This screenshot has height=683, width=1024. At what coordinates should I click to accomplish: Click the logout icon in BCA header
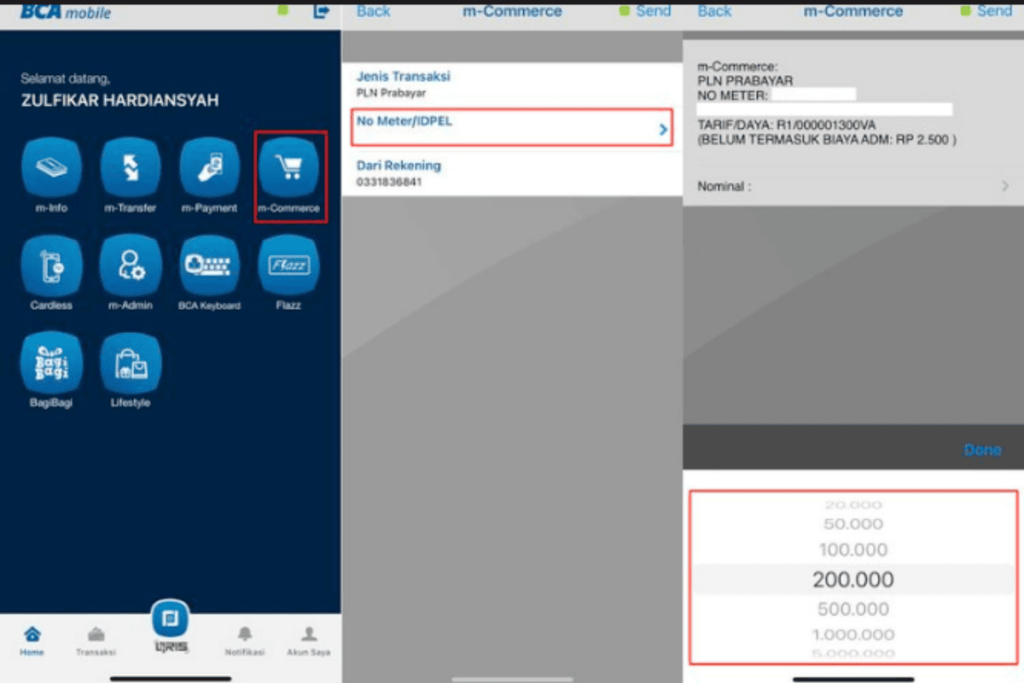321,11
